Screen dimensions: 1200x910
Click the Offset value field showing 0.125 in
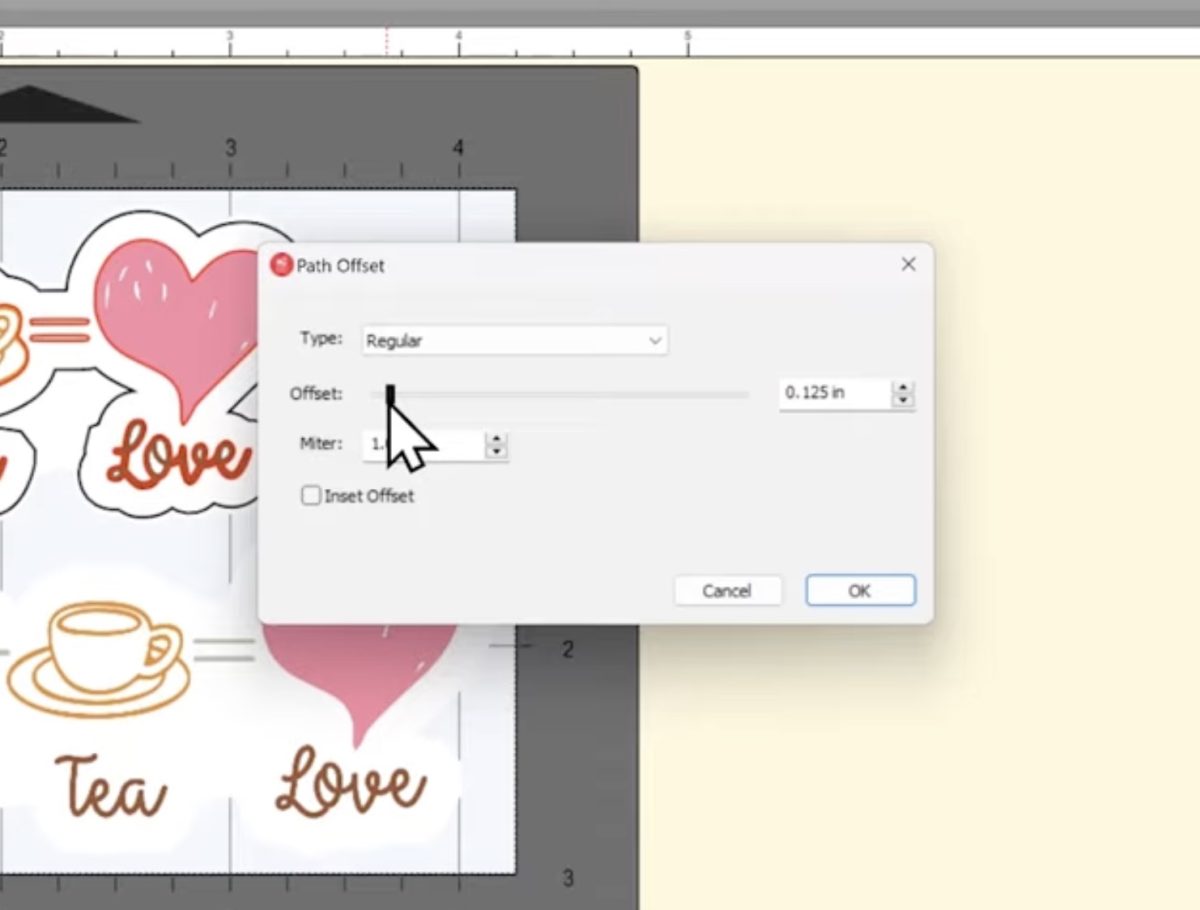834,393
